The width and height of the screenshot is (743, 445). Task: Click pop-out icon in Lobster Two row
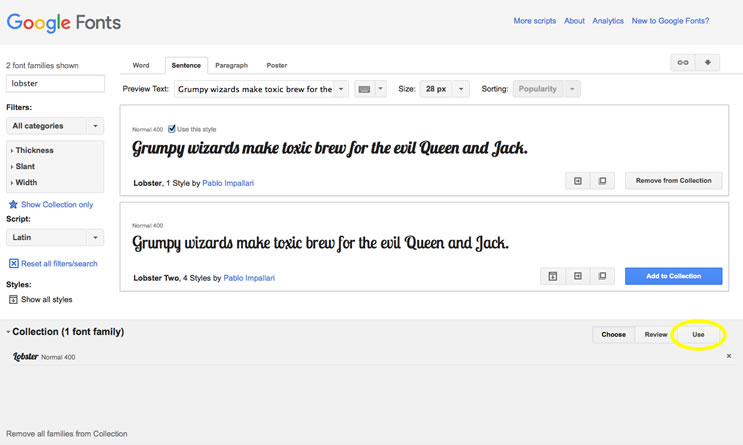click(602, 276)
